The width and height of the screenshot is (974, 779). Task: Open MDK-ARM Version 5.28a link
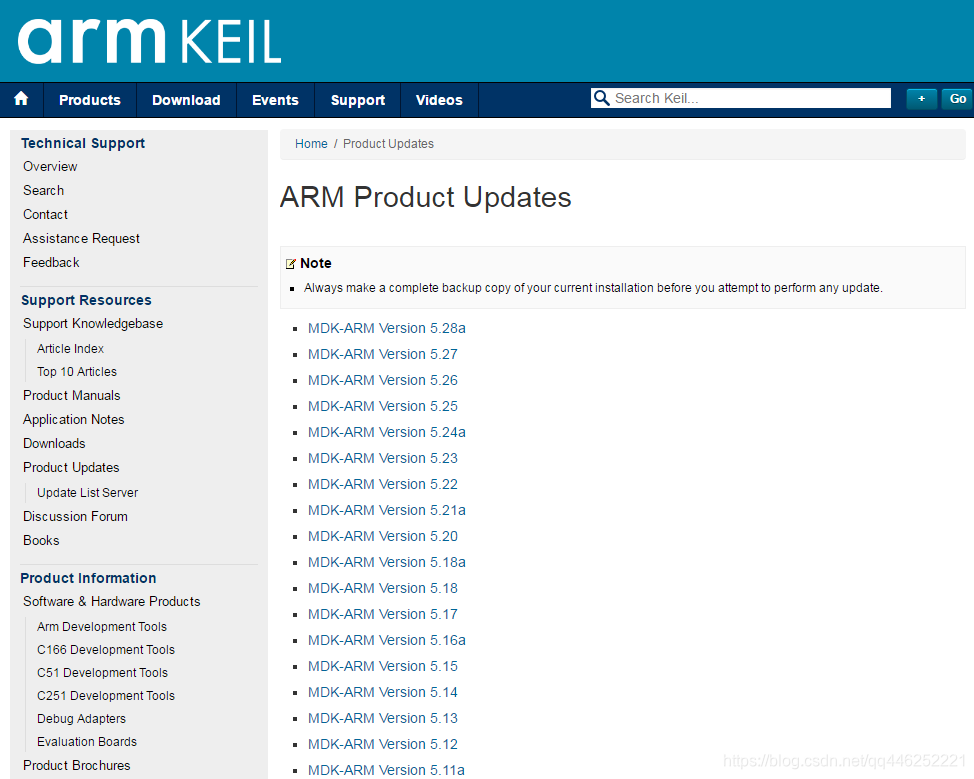coord(386,328)
